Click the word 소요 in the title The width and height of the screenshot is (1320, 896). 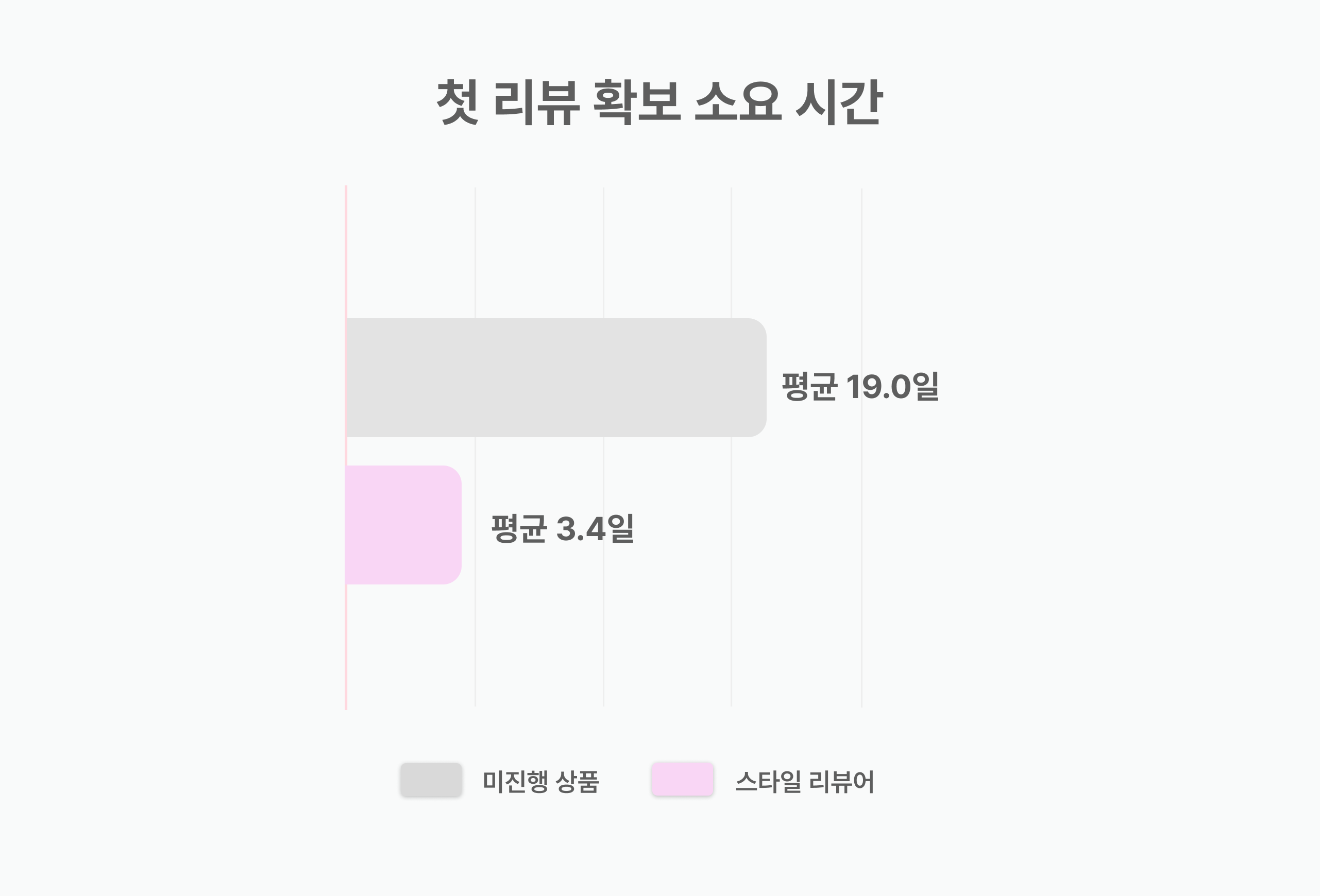pyautogui.click(x=739, y=102)
